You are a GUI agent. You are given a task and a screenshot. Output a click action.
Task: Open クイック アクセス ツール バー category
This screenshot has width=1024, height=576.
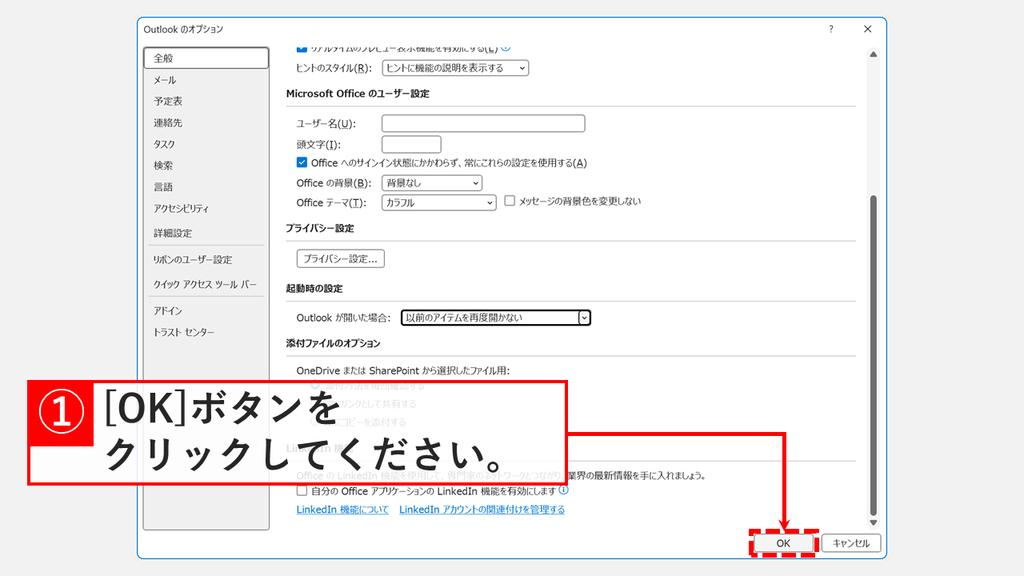coord(206,285)
